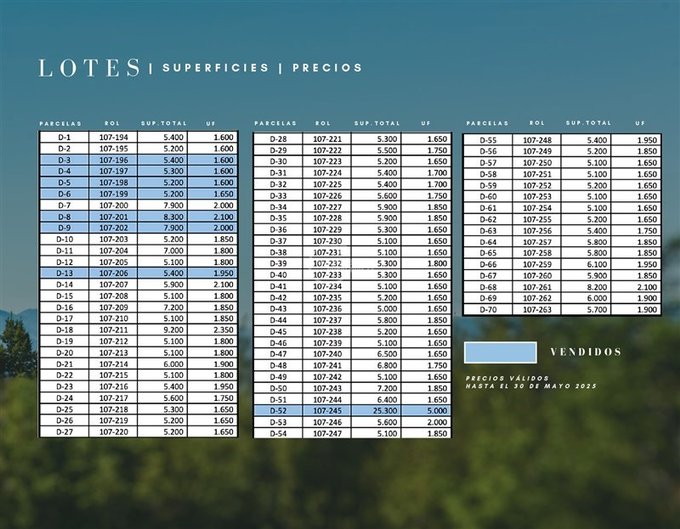The width and height of the screenshot is (680, 529).
Task: Select the sold parcel D-8 cell
Action: 65,217
